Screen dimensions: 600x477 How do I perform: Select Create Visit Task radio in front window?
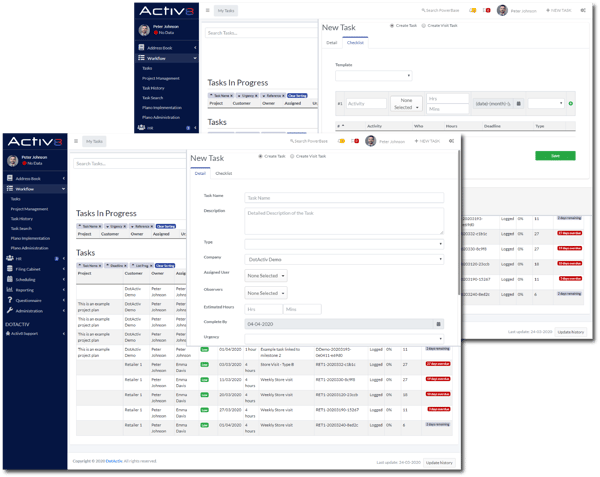(292, 156)
